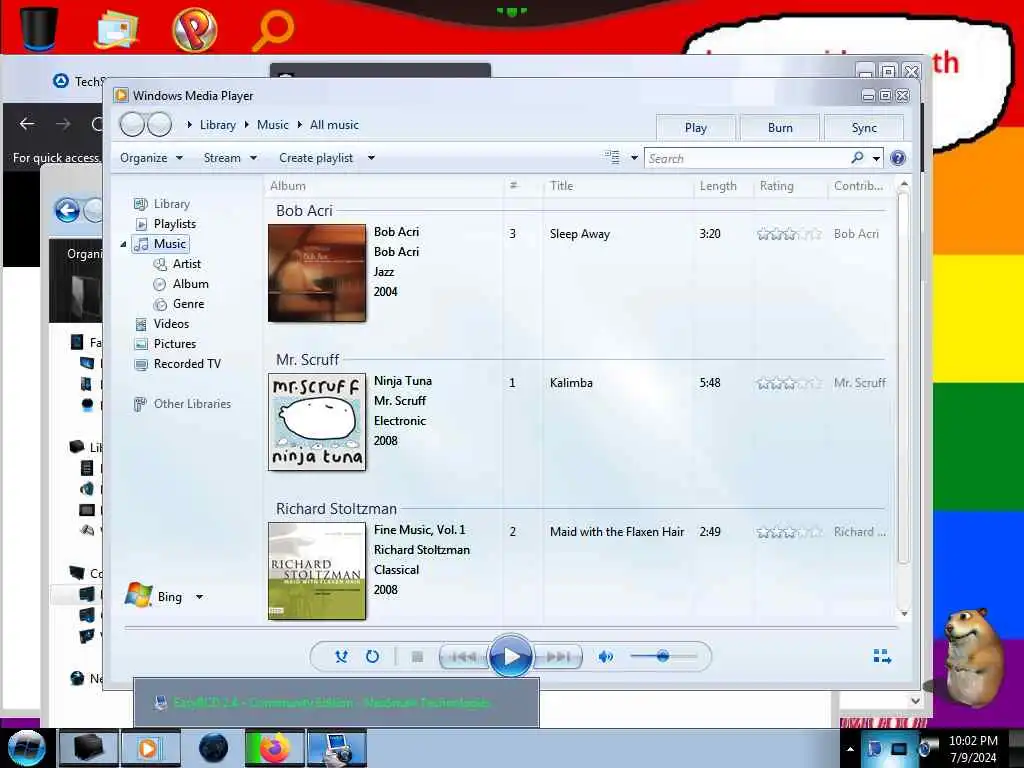Open search options dropdown arrow

point(876,158)
